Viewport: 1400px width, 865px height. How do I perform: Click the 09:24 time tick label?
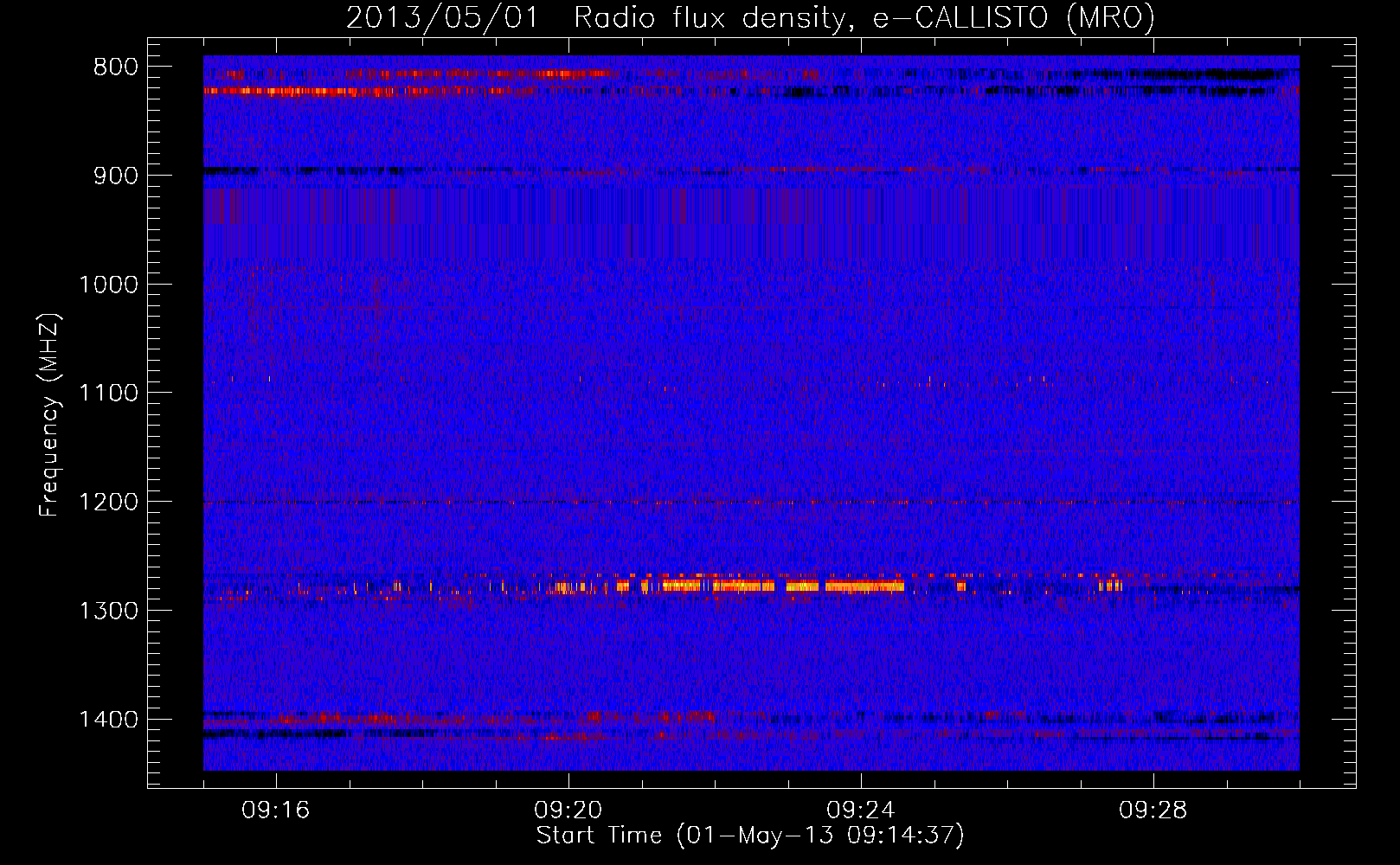tap(861, 811)
